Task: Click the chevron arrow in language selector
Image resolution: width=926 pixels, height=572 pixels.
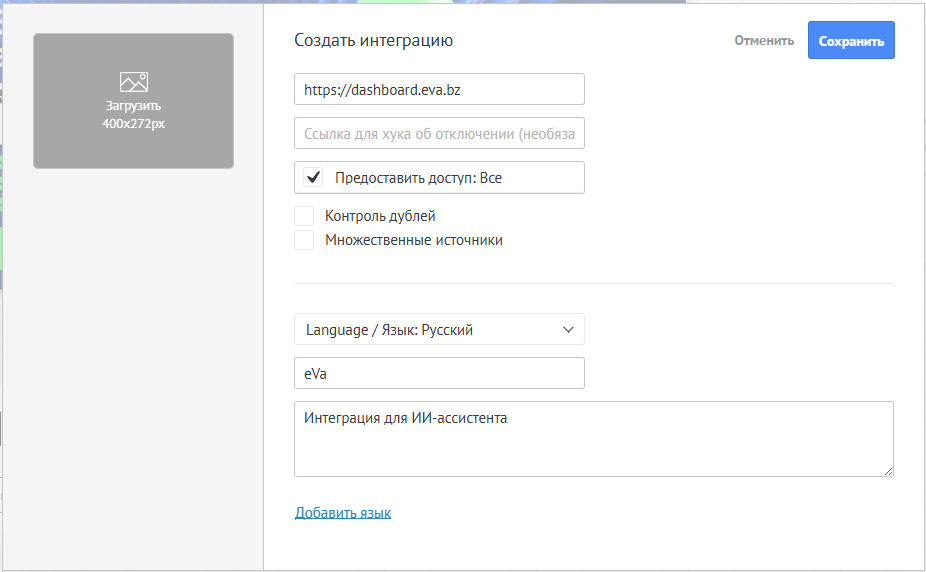Action: [568, 329]
